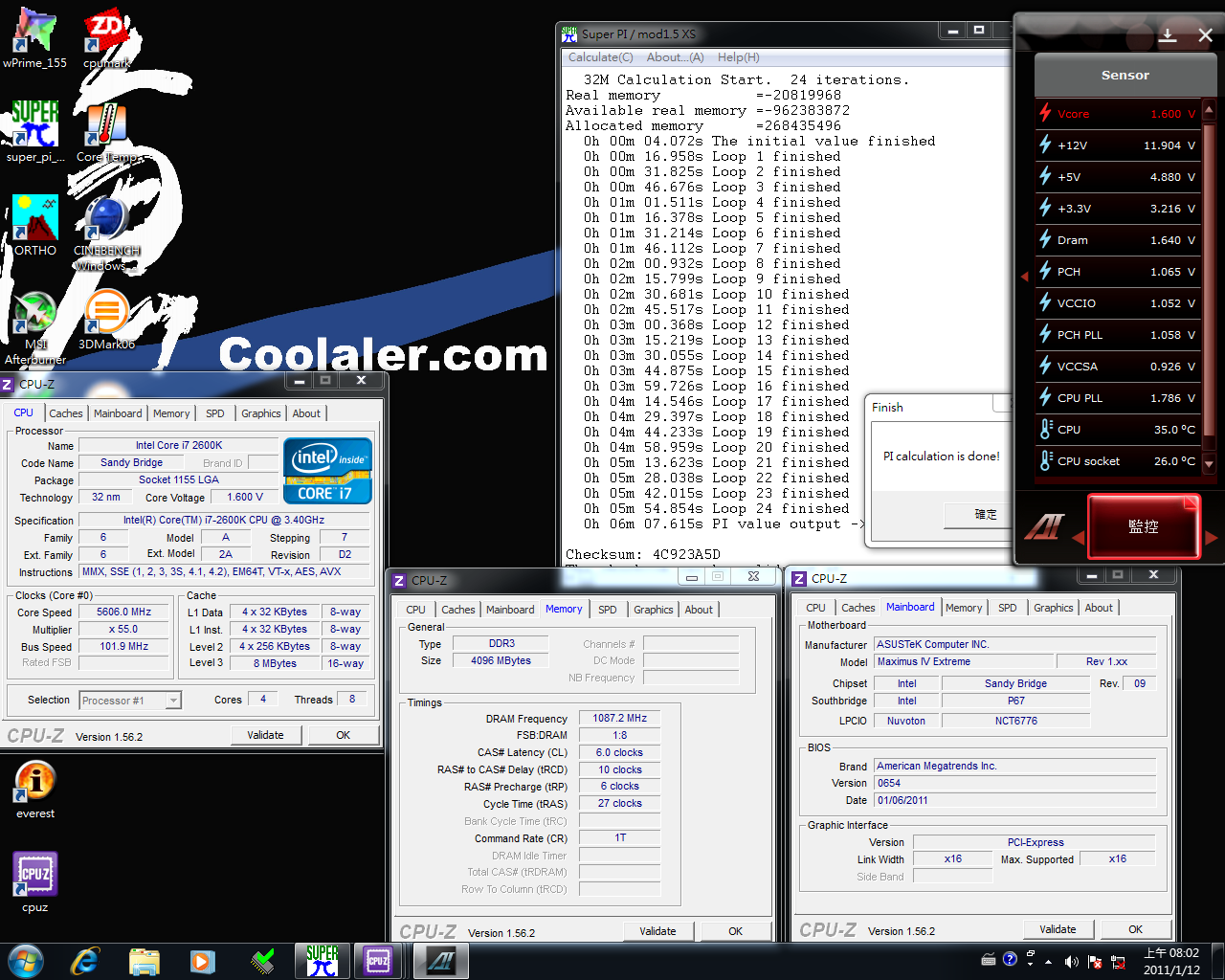Click the help question mark tray icon
The image size is (1225, 980).
pos(1010,959)
